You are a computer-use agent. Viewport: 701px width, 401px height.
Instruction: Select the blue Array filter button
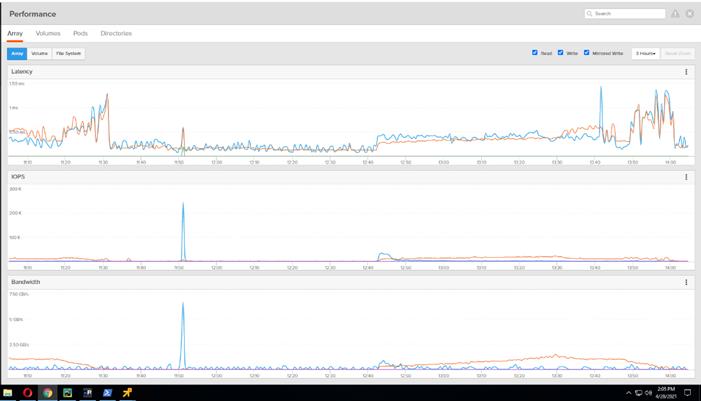[17, 54]
